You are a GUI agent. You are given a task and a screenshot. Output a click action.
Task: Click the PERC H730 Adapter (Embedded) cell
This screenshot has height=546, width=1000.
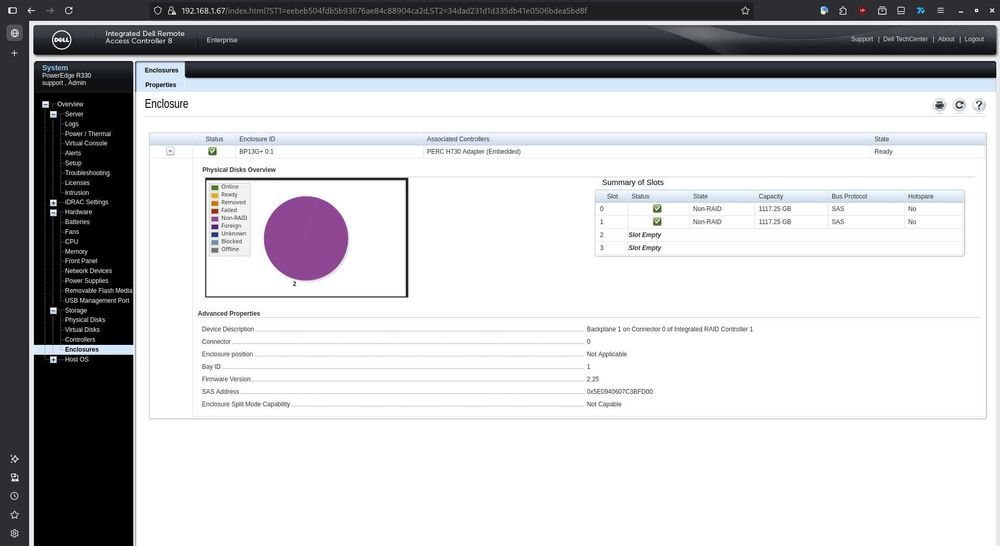click(473, 152)
